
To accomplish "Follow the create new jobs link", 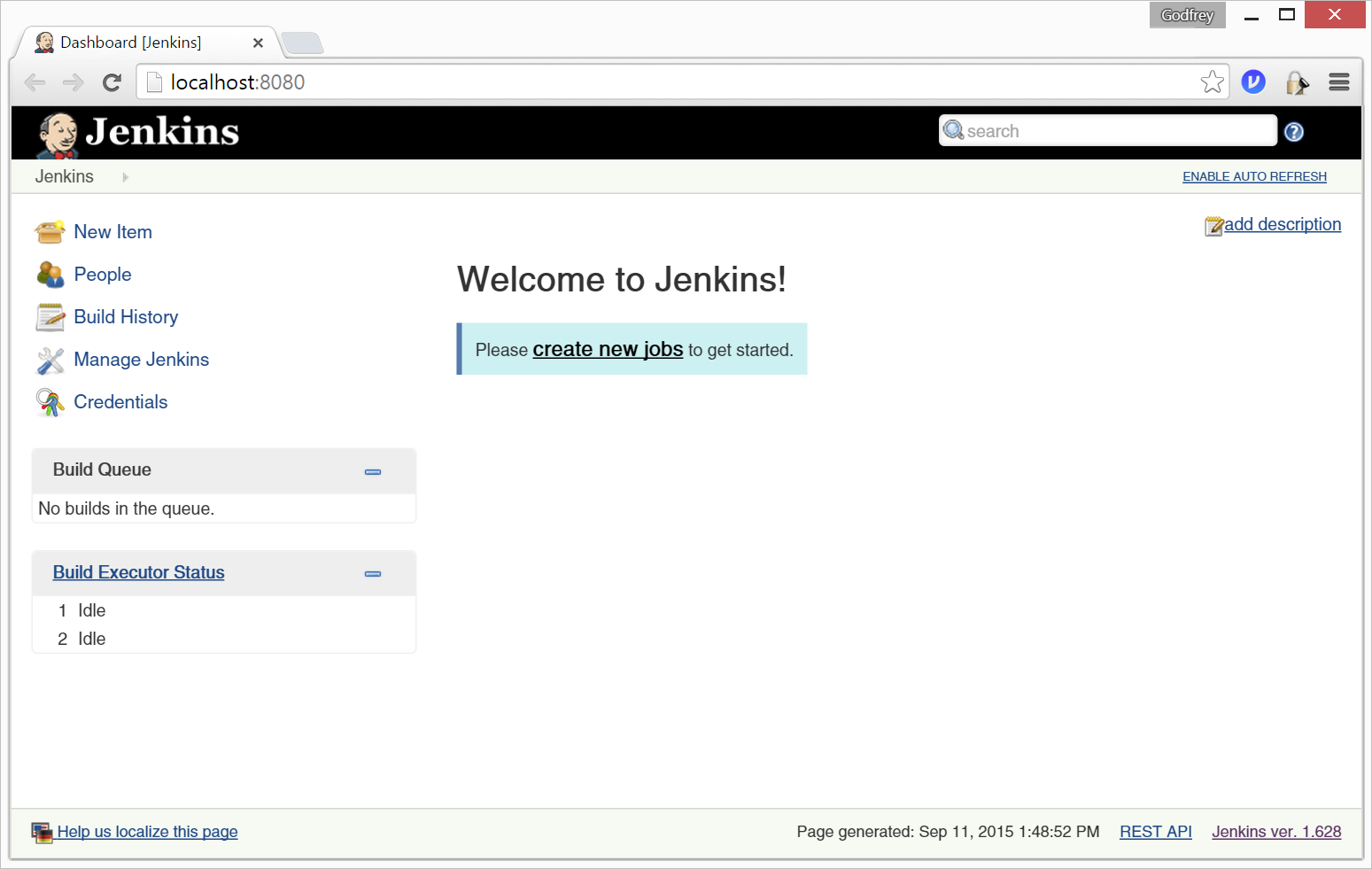I will pyautogui.click(x=608, y=350).
